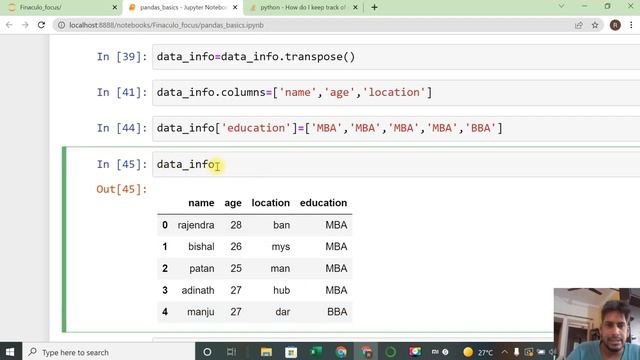Open the Chrome profile avatar

(615, 25)
